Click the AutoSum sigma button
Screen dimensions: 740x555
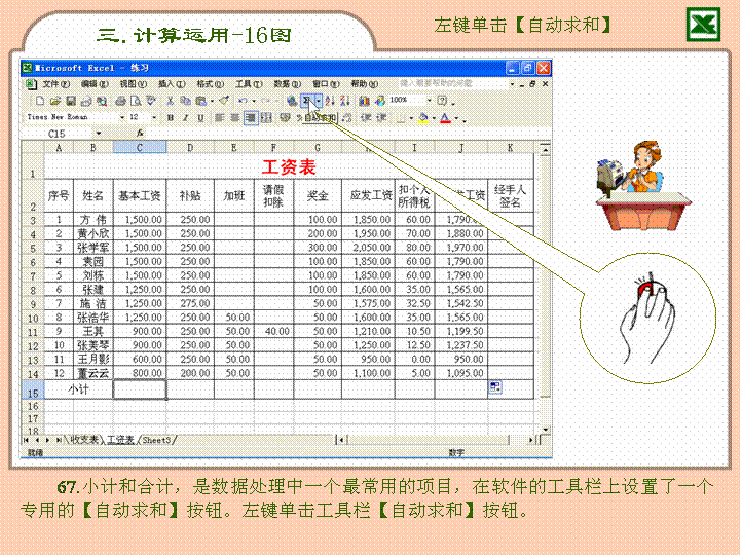click(x=307, y=101)
